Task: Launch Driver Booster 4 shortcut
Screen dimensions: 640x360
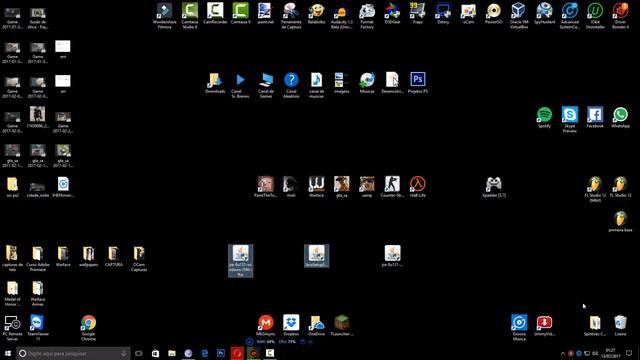Action: pyautogui.click(x=620, y=16)
